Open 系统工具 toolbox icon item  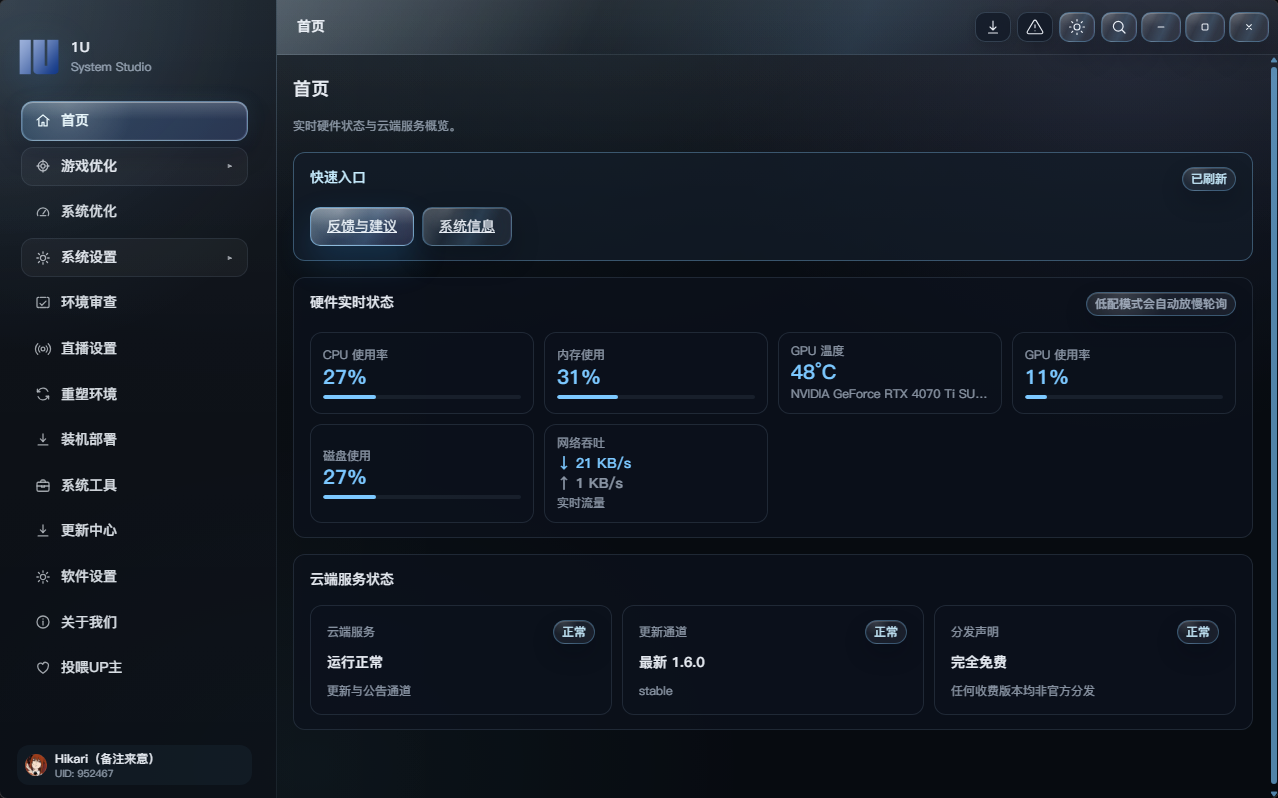43,486
